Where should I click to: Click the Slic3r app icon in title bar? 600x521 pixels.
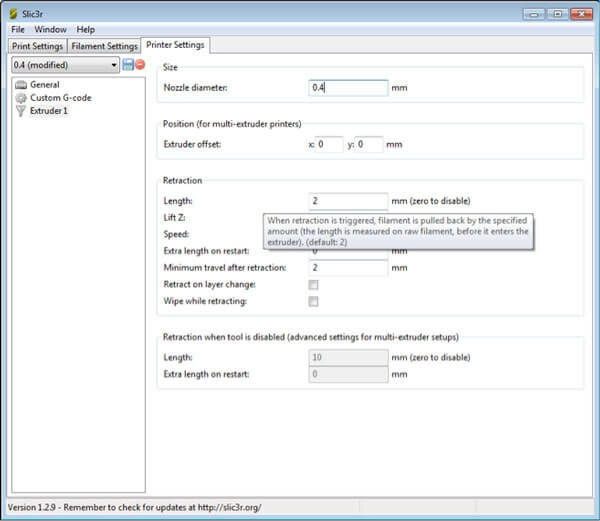click(13, 13)
